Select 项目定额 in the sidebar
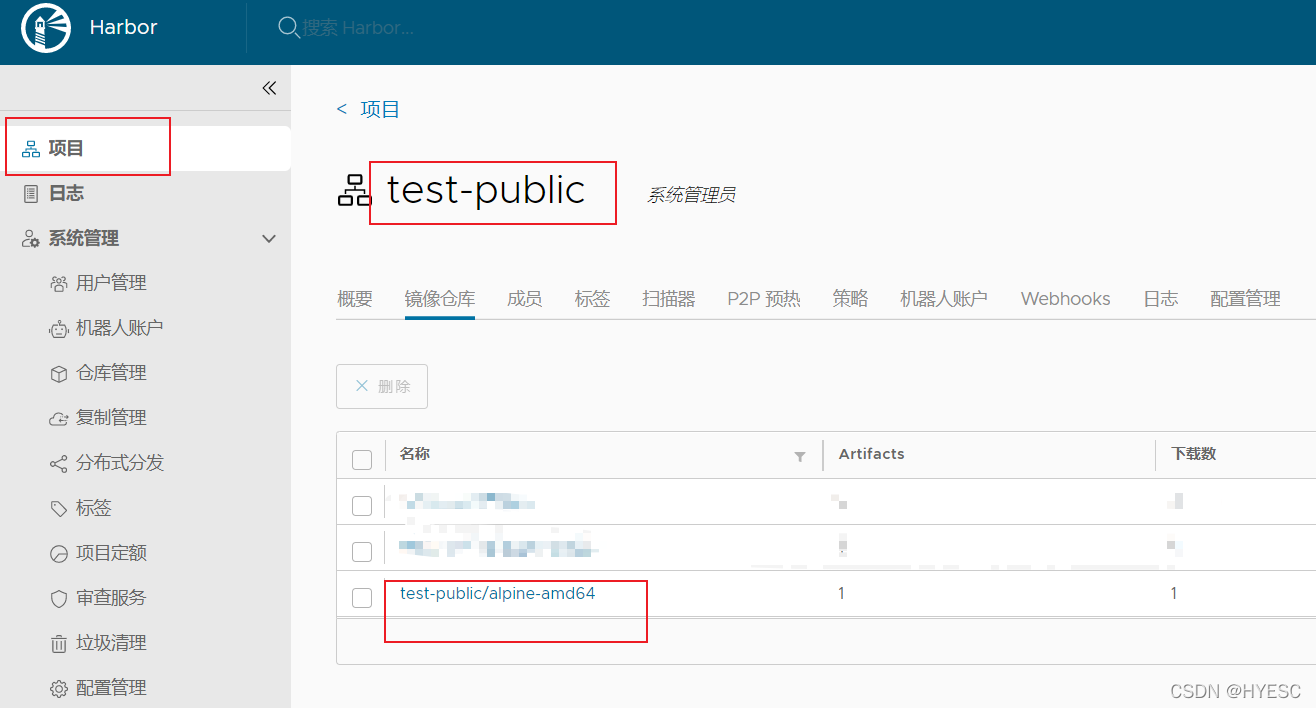Screen dimensions: 1316x708 111,553
